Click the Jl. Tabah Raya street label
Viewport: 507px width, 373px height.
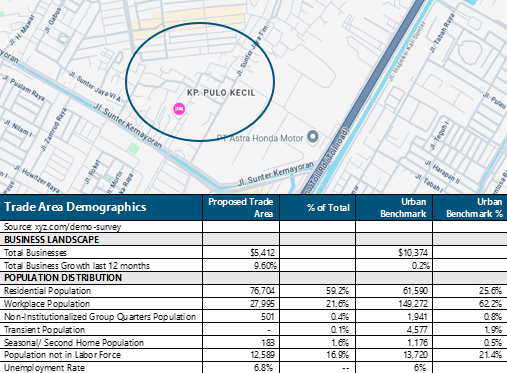(442, 33)
